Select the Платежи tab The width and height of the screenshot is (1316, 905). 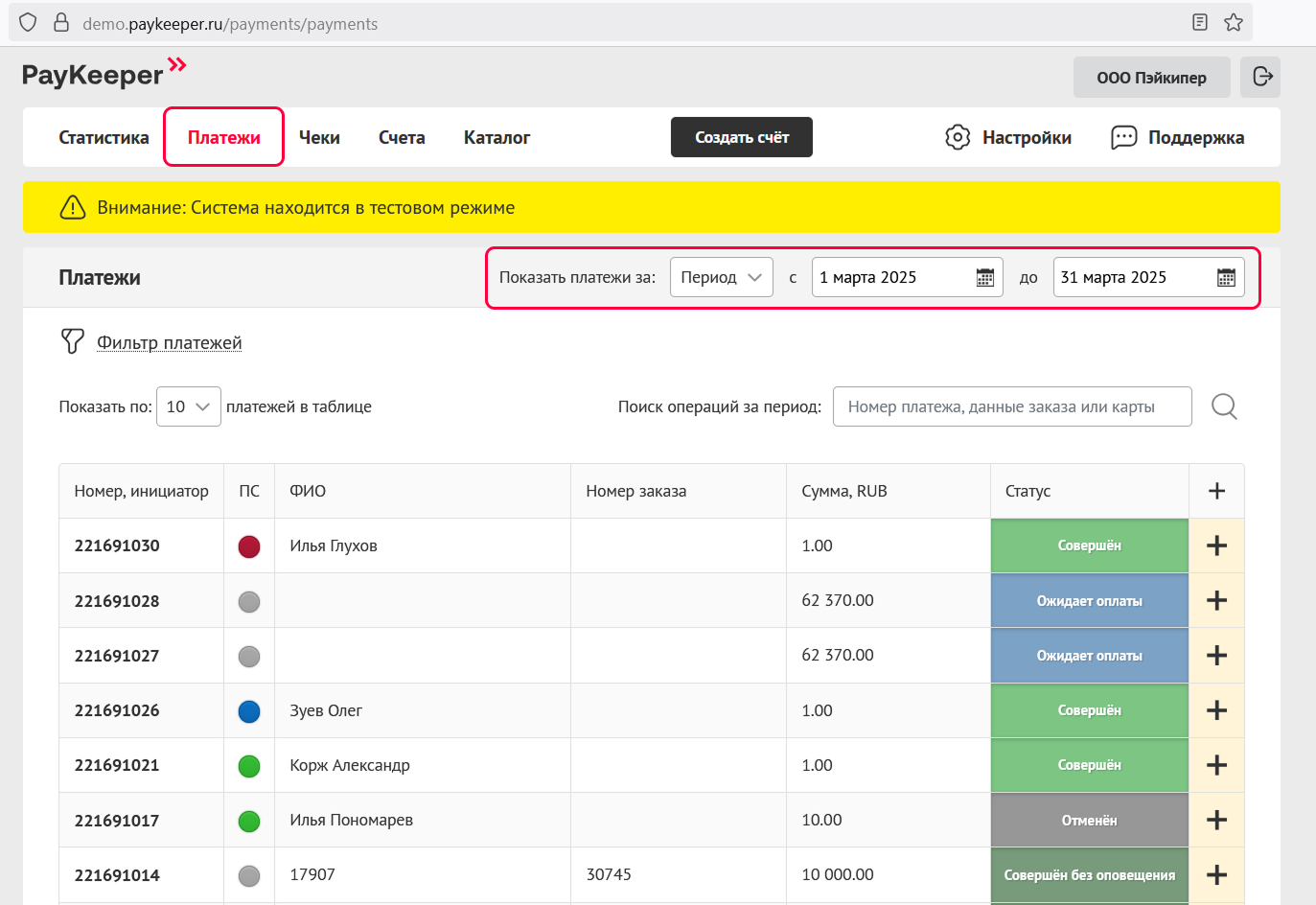(x=224, y=137)
